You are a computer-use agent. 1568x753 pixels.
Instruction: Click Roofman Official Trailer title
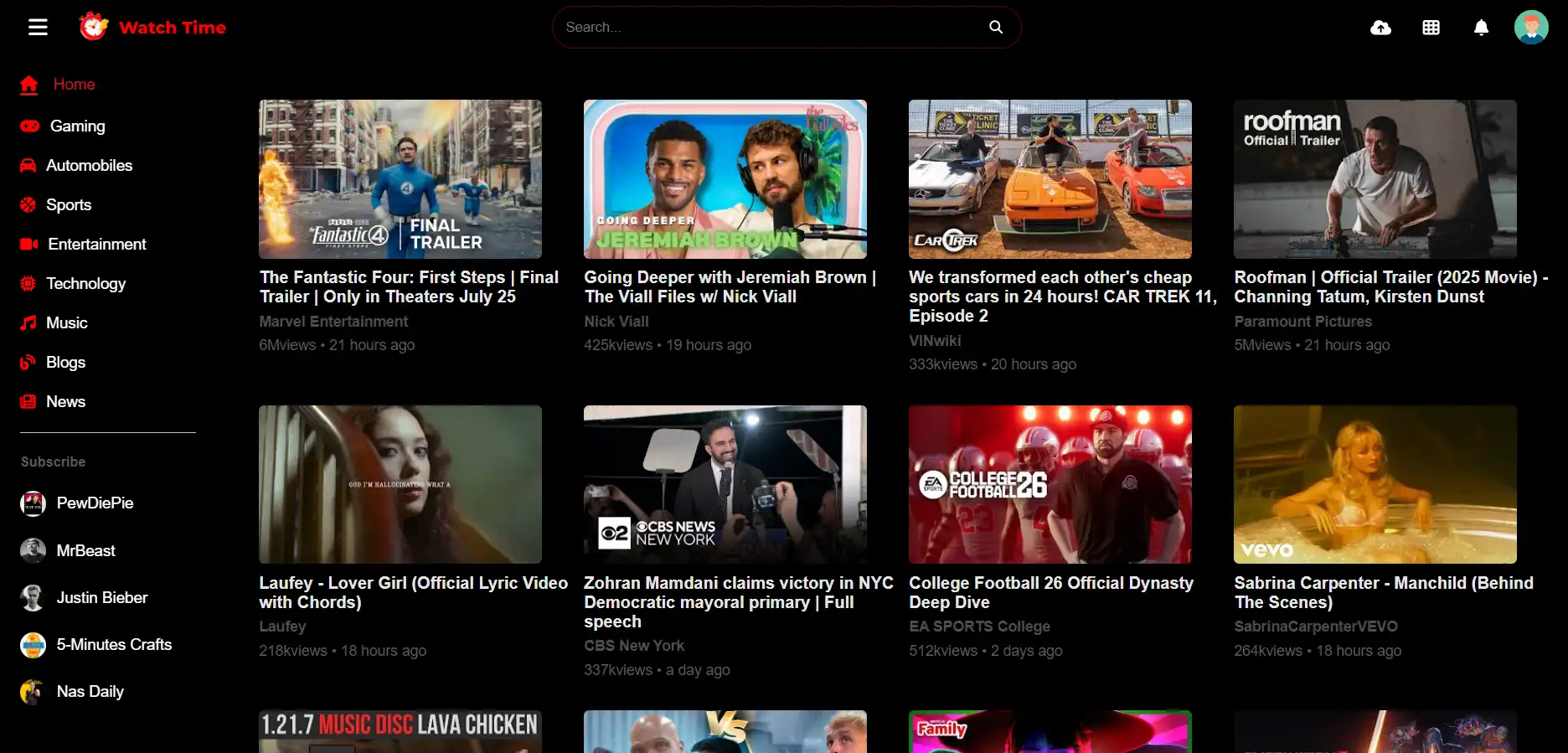[x=1390, y=286]
